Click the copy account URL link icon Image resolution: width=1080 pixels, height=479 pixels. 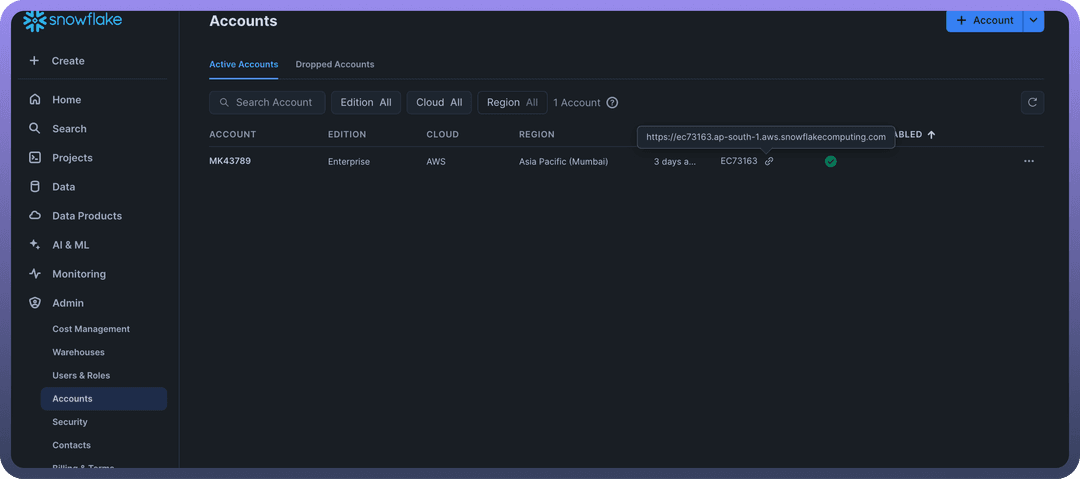(x=769, y=161)
